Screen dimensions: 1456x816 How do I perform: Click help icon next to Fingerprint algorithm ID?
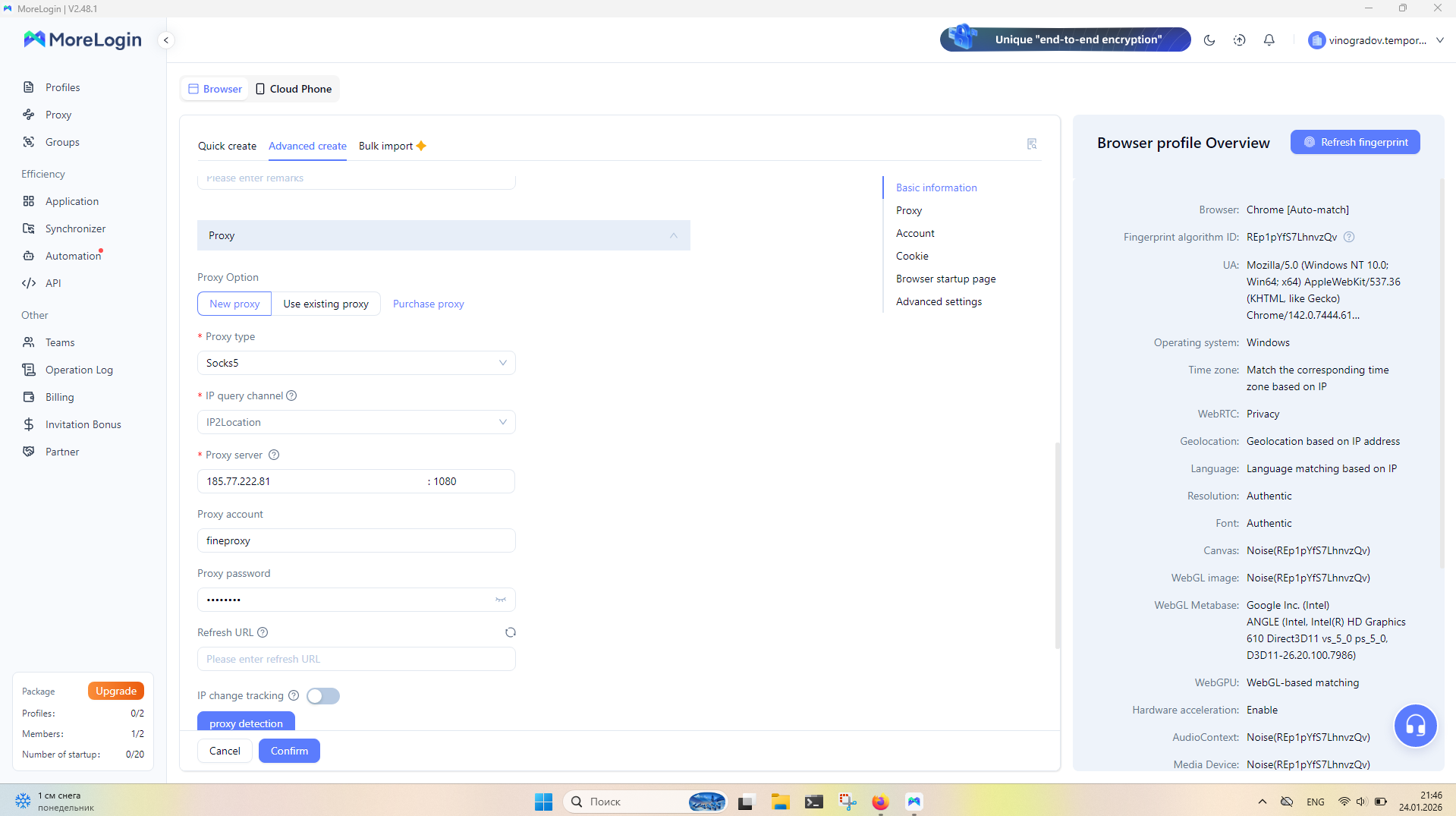[x=1349, y=237]
